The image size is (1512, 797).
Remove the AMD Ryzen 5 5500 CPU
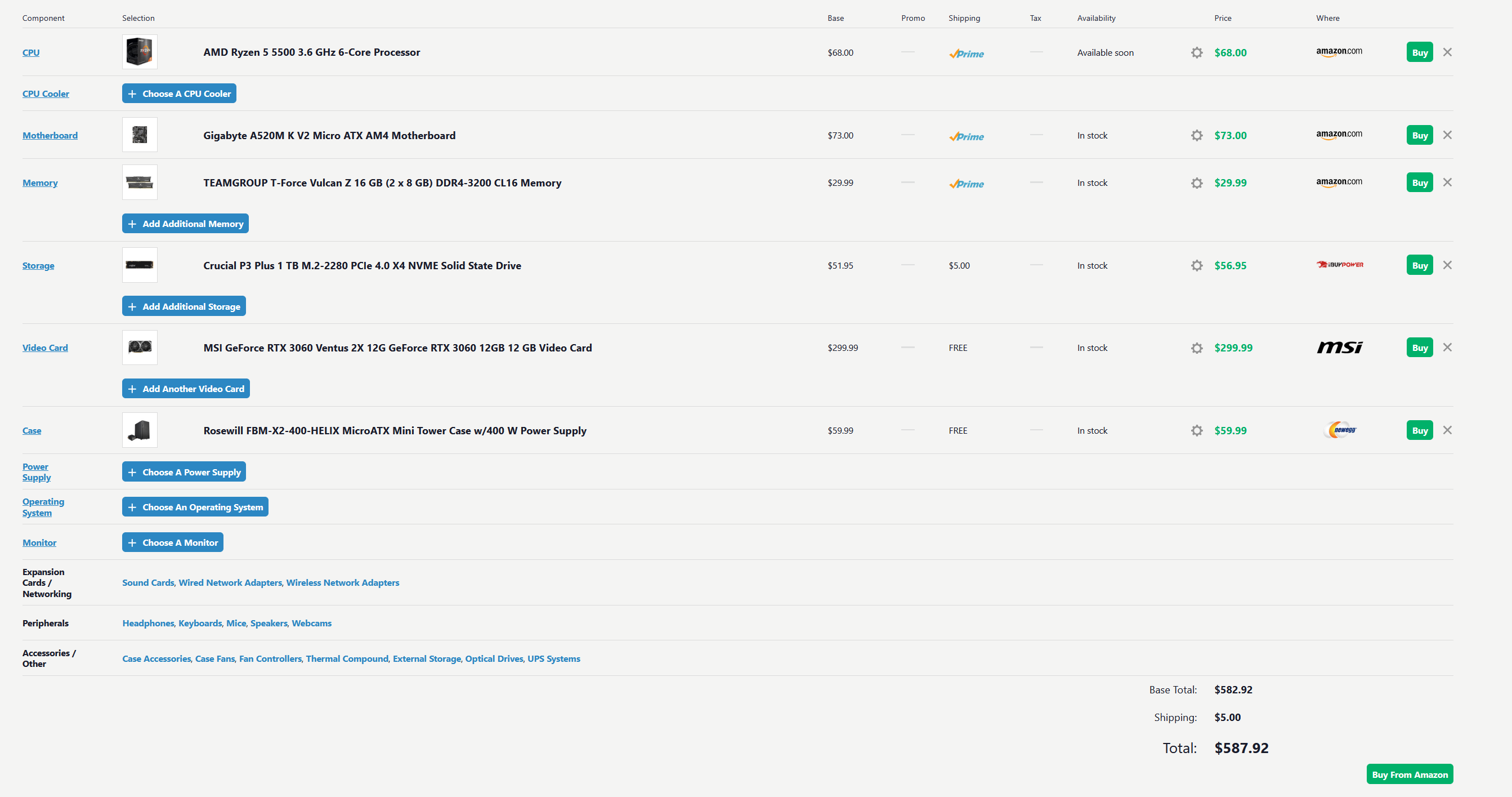1447,52
